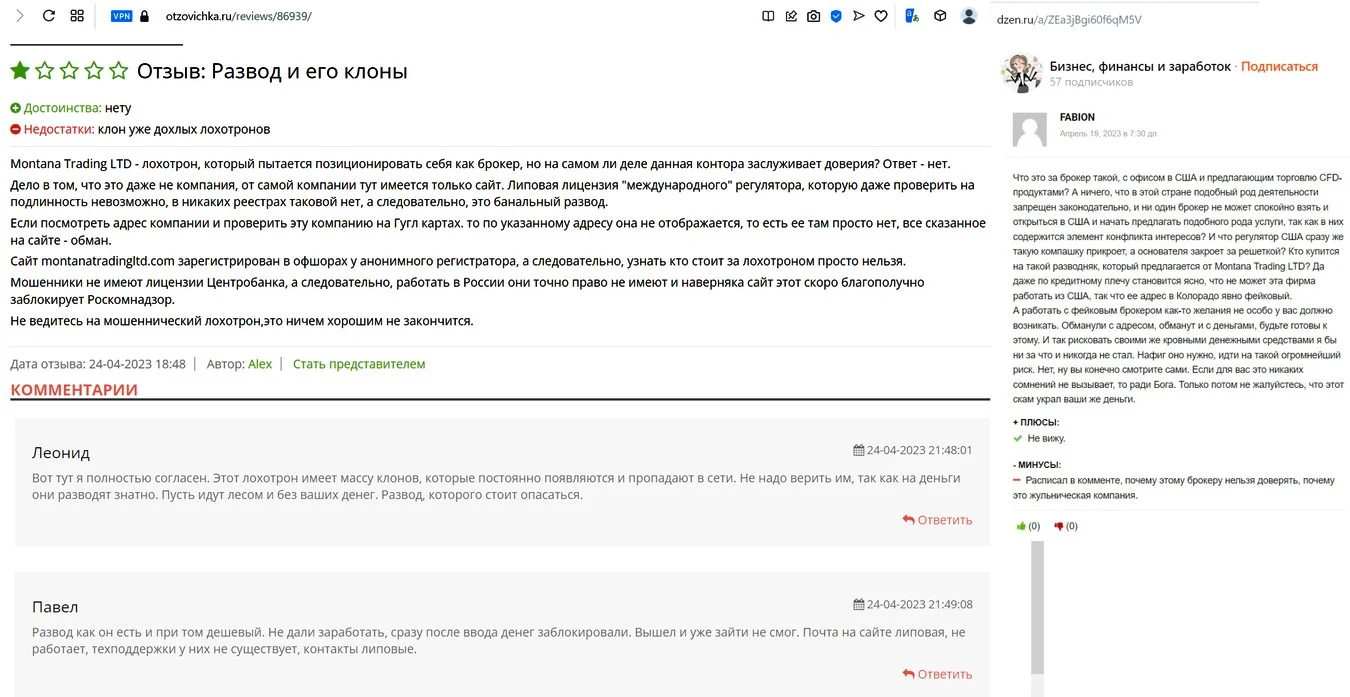
Task: Open reader mode book icon
Action: point(768,16)
